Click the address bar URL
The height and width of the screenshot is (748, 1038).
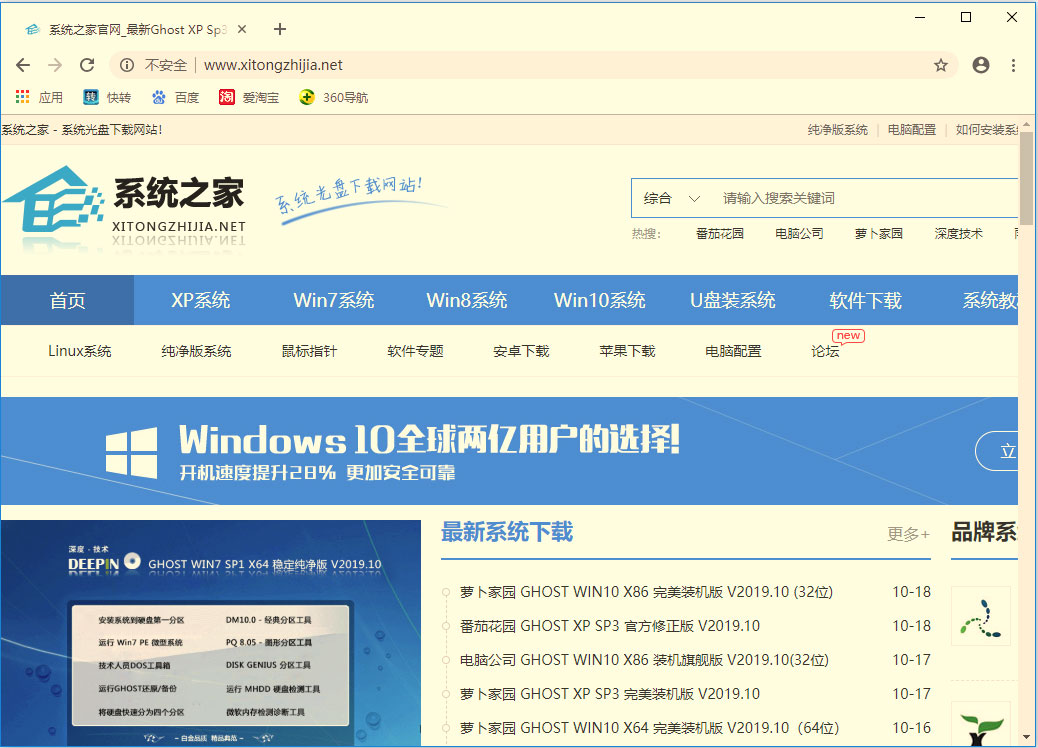[x=273, y=65]
